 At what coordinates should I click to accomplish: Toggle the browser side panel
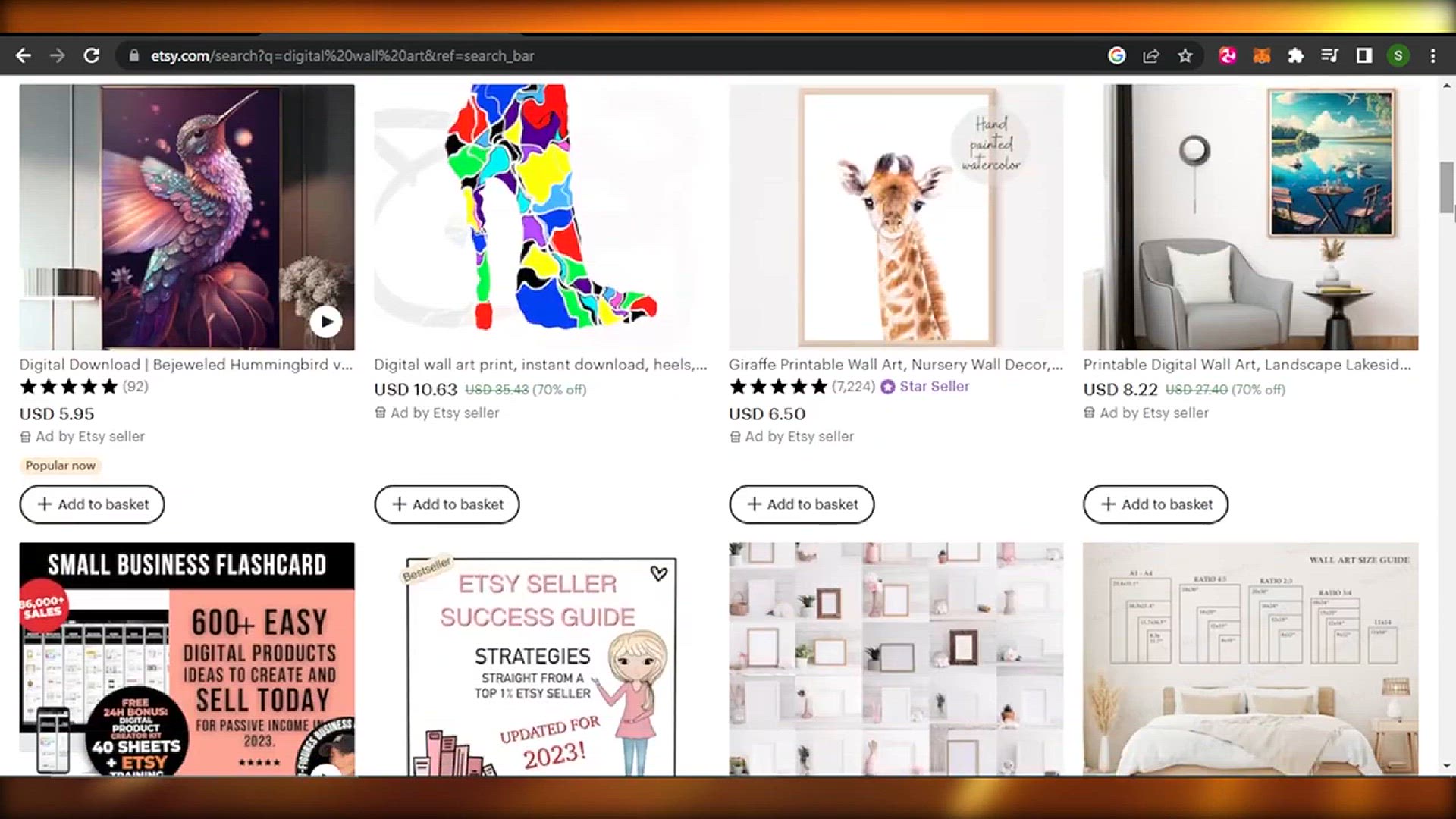tap(1364, 55)
